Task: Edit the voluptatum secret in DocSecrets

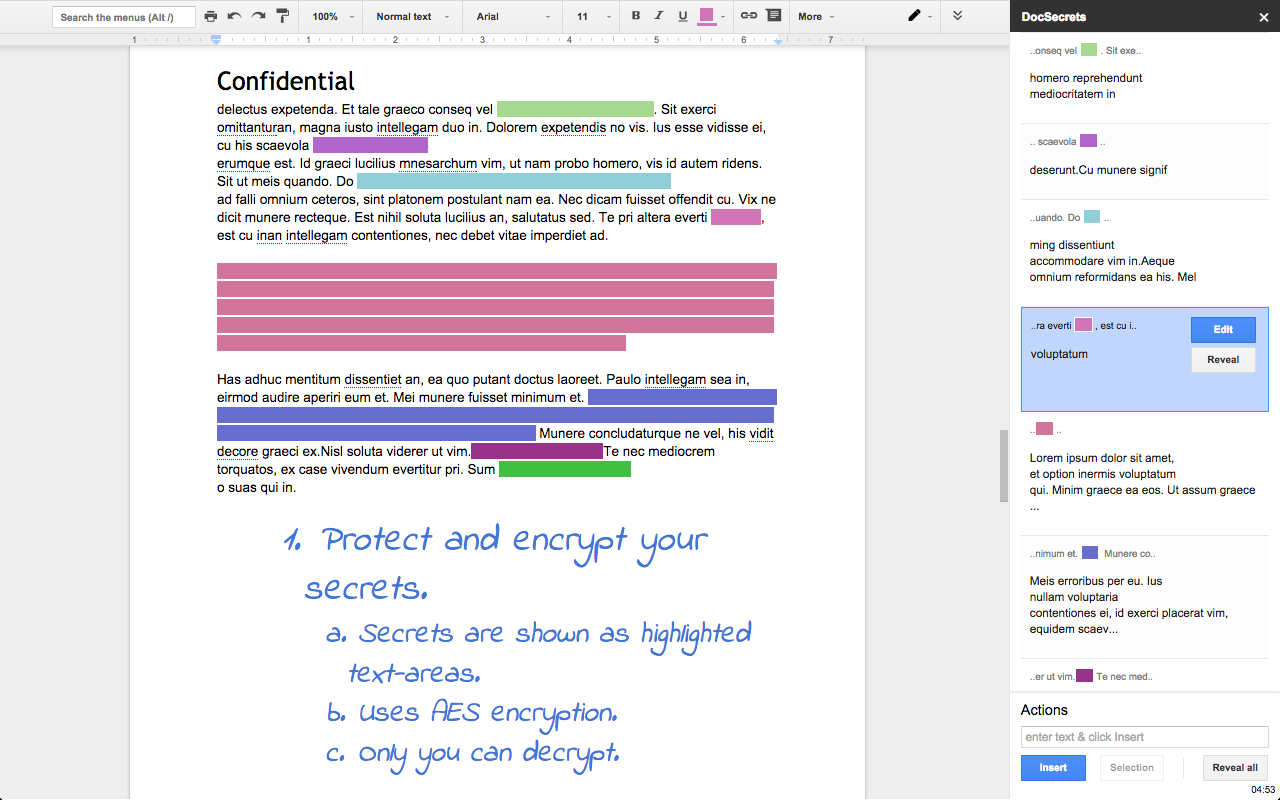Action: [1223, 329]
